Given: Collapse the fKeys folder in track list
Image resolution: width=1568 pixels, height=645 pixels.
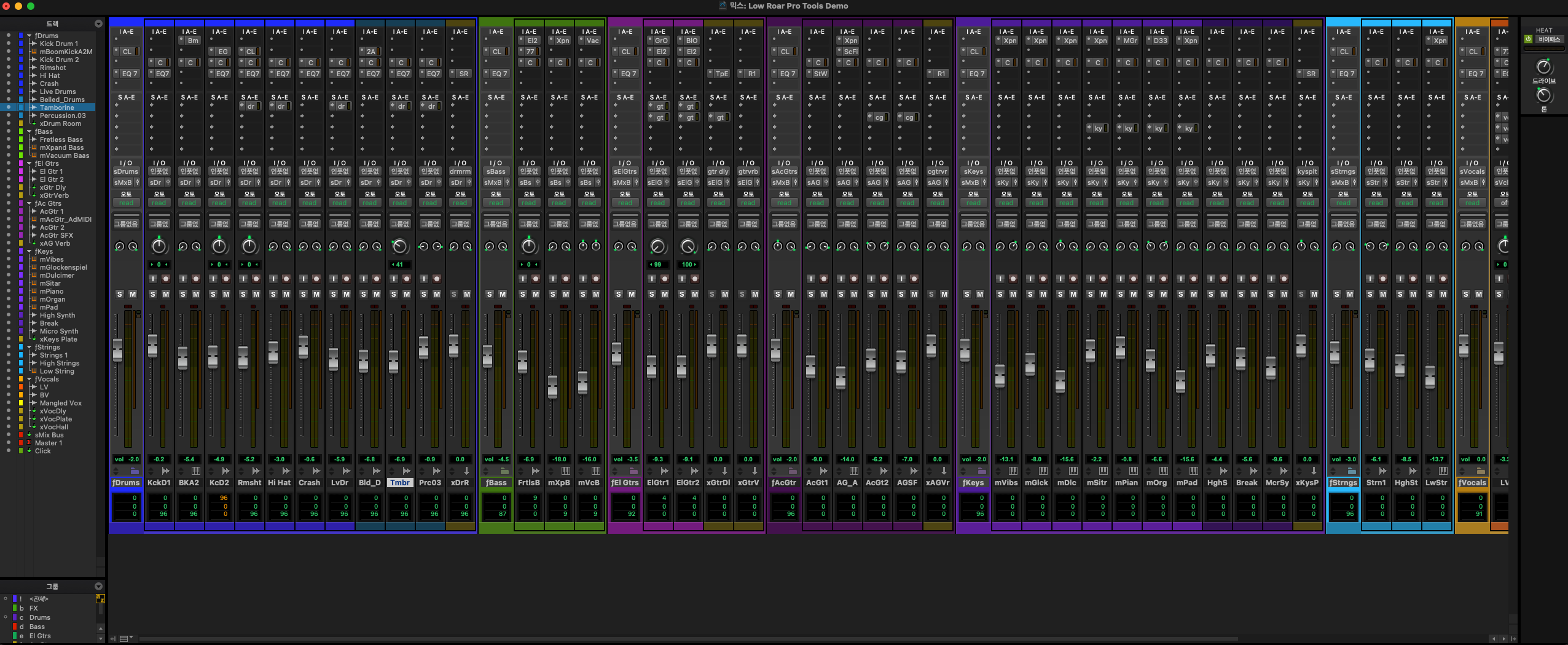Looking at the screenshot, I should click(29, 251).
